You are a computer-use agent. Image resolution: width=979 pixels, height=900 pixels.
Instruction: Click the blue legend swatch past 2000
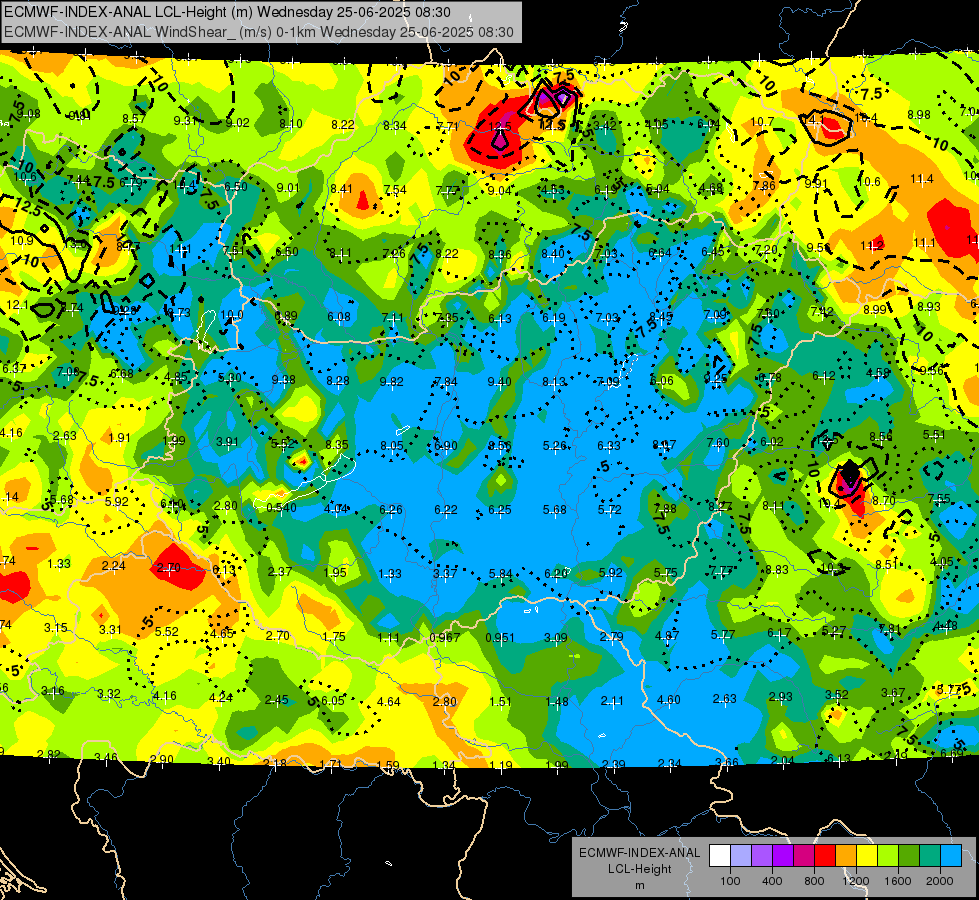[x=951, y=856]
